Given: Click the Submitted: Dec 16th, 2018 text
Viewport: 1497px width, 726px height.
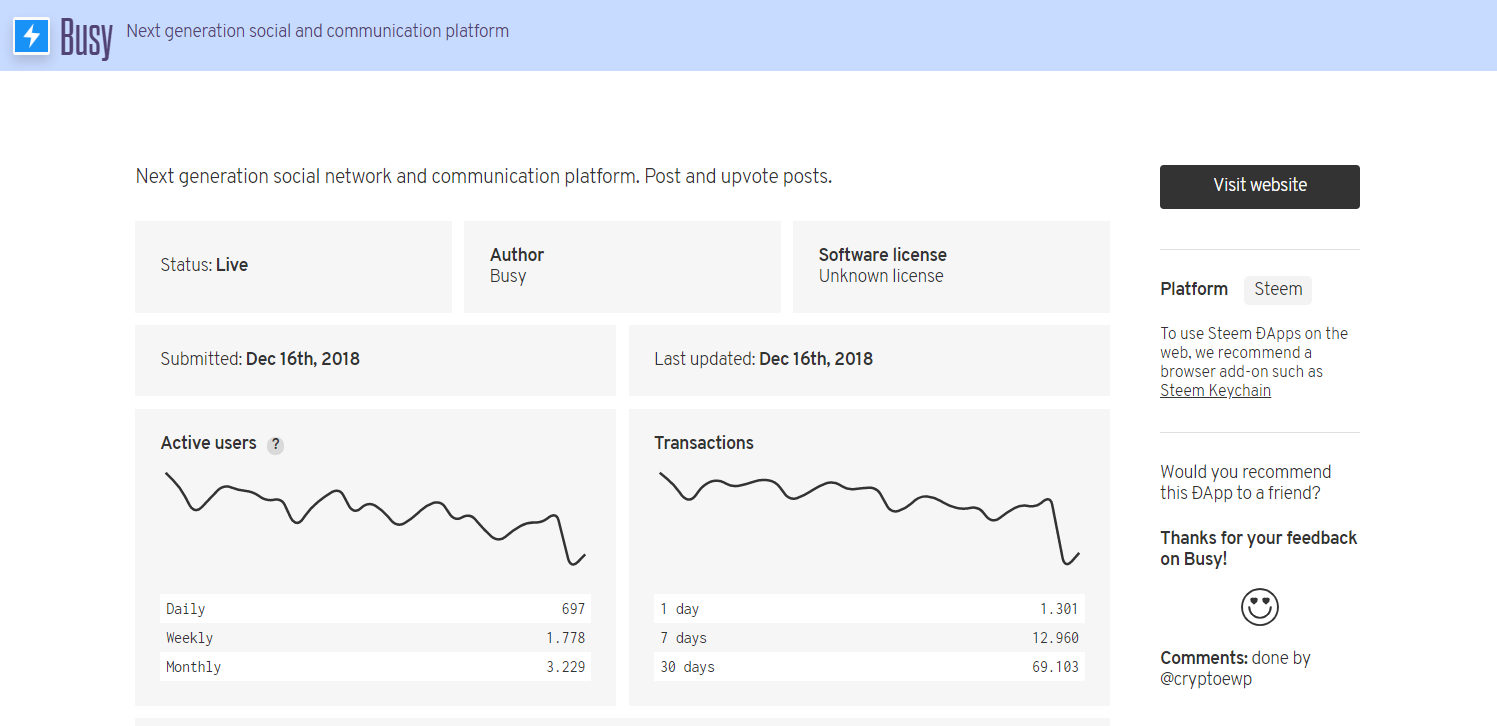Looking at the screenshot, I should coord(260,359).
